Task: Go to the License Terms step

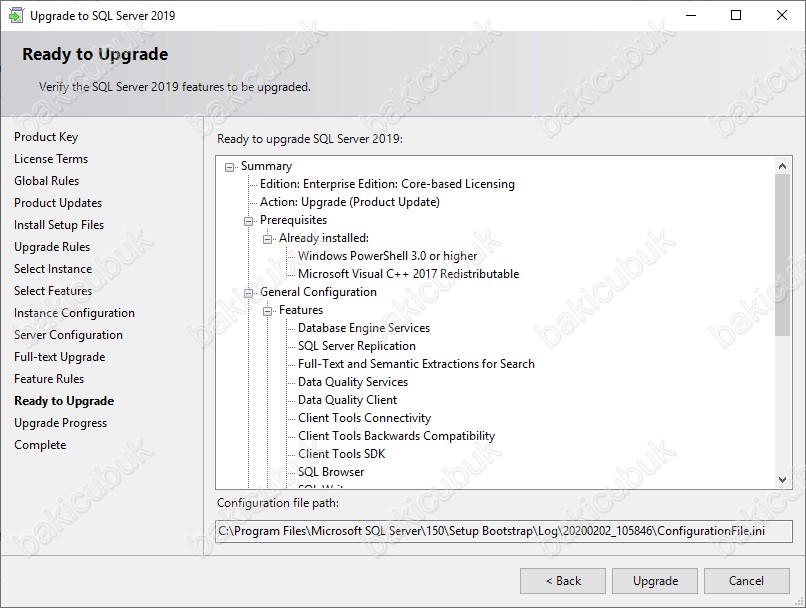Action: 51,159
